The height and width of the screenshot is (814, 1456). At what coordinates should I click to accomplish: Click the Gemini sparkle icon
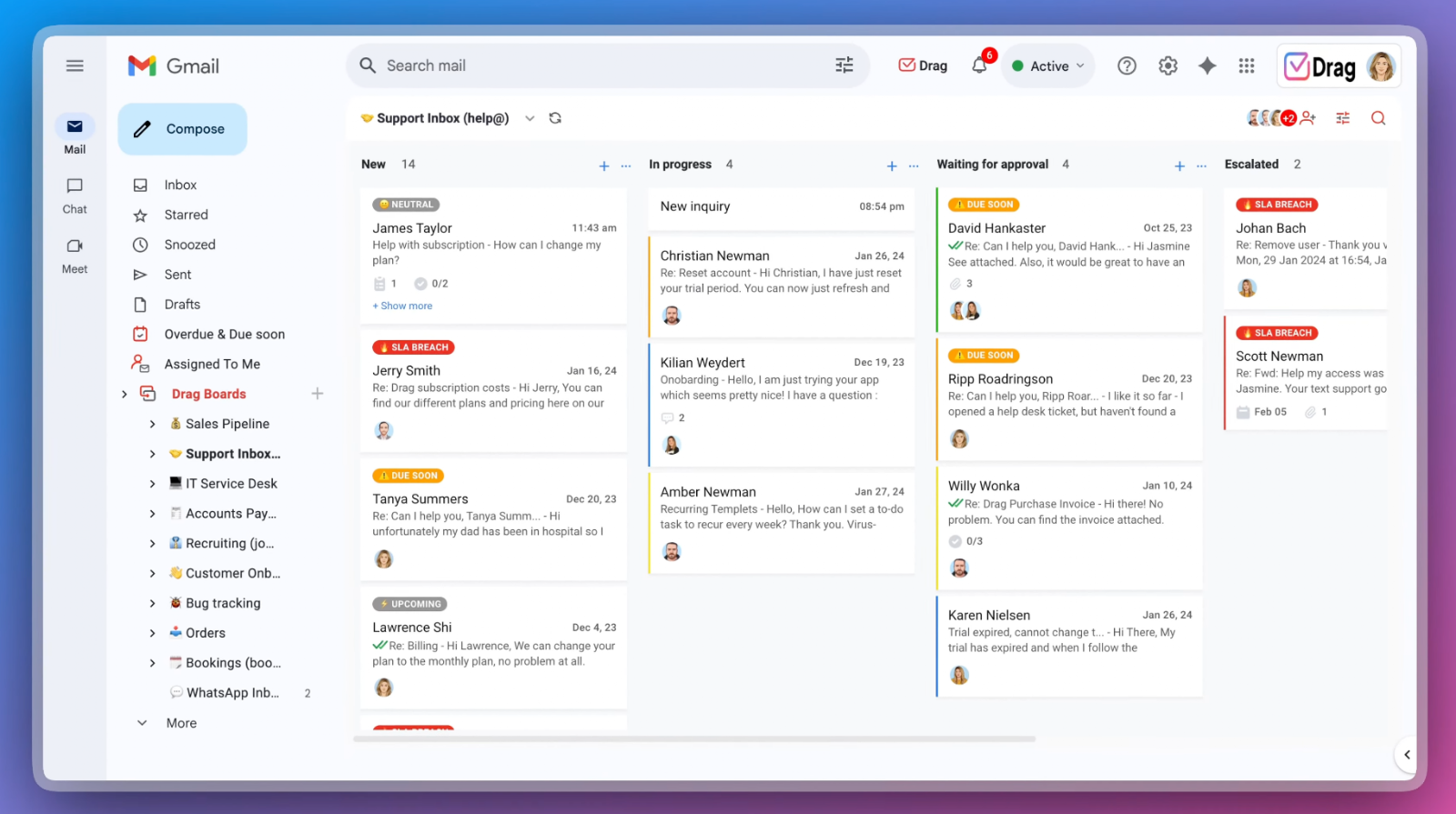coord(1207,65)
